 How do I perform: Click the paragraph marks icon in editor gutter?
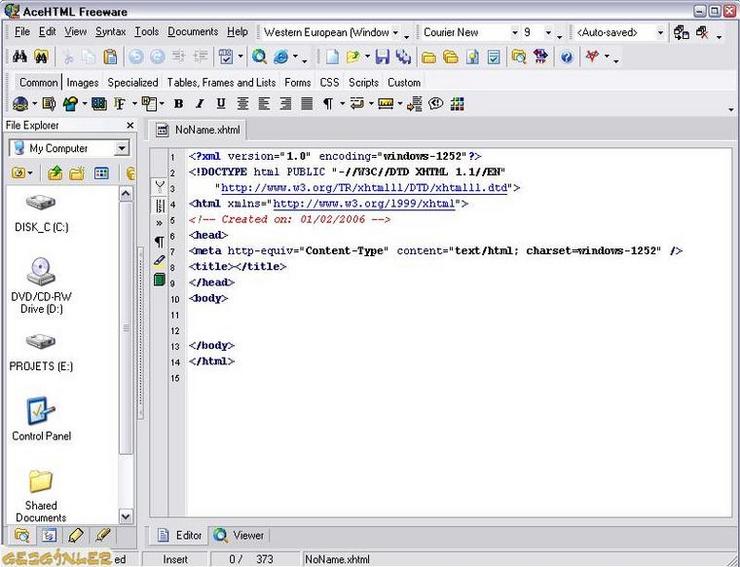click(x=160, y=242)
